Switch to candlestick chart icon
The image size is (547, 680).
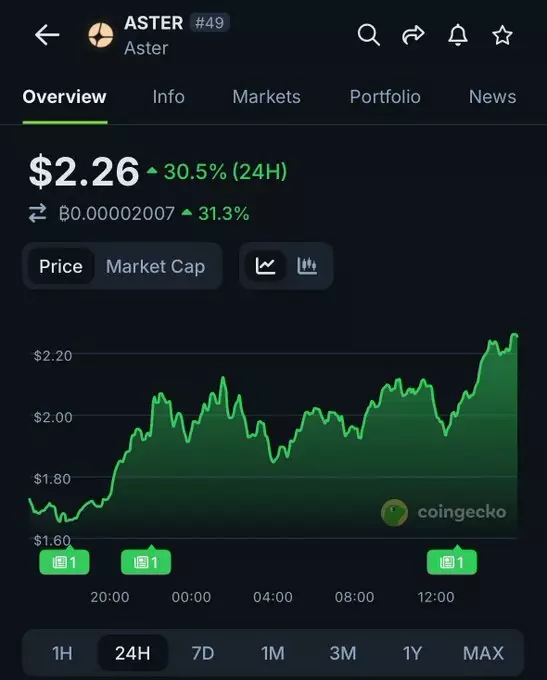(307, 266)
